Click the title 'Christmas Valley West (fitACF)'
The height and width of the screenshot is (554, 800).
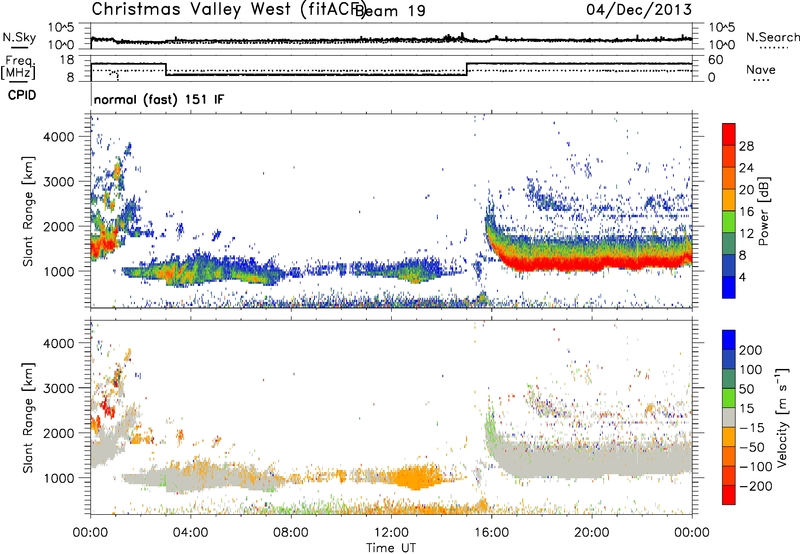228,10
